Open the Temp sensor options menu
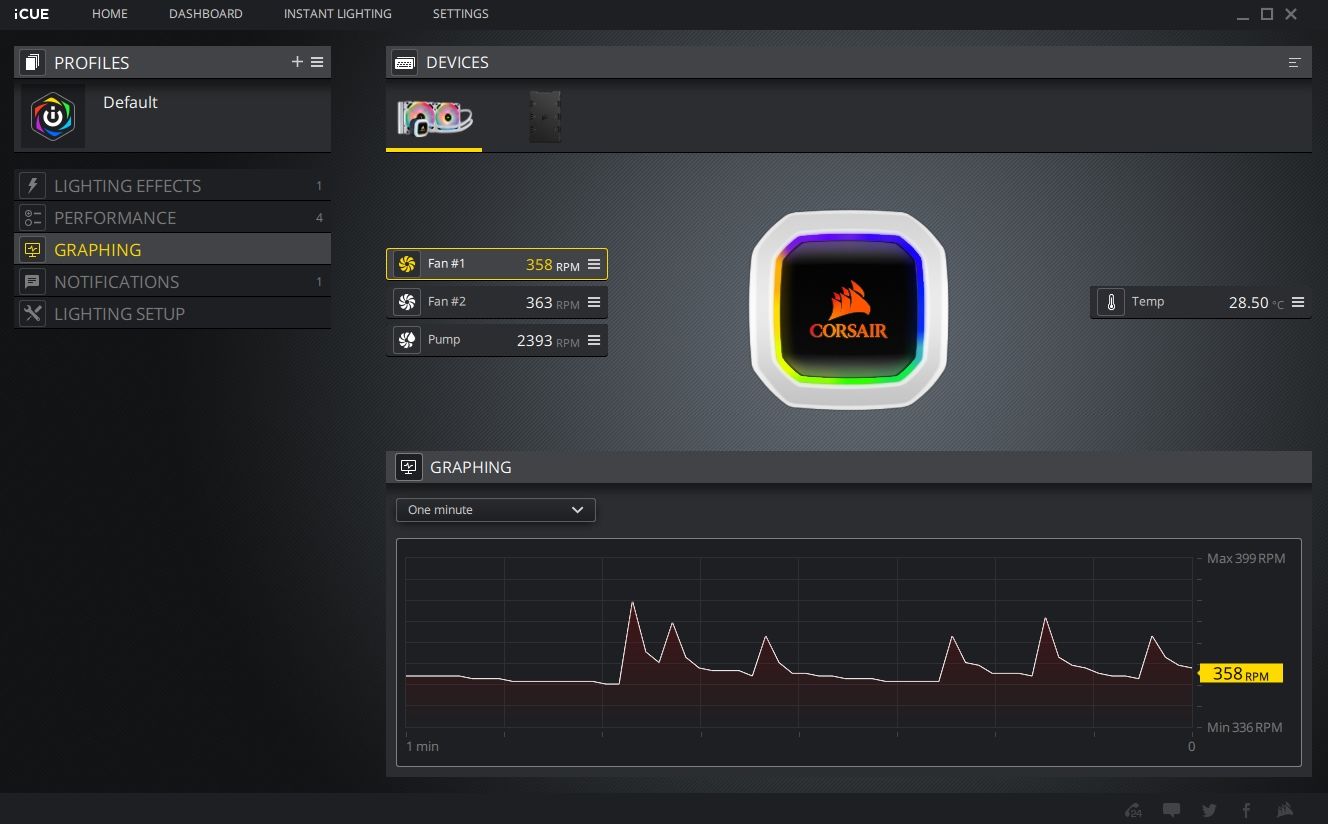The image size is (1328, 824). [x=1298, y=302]
